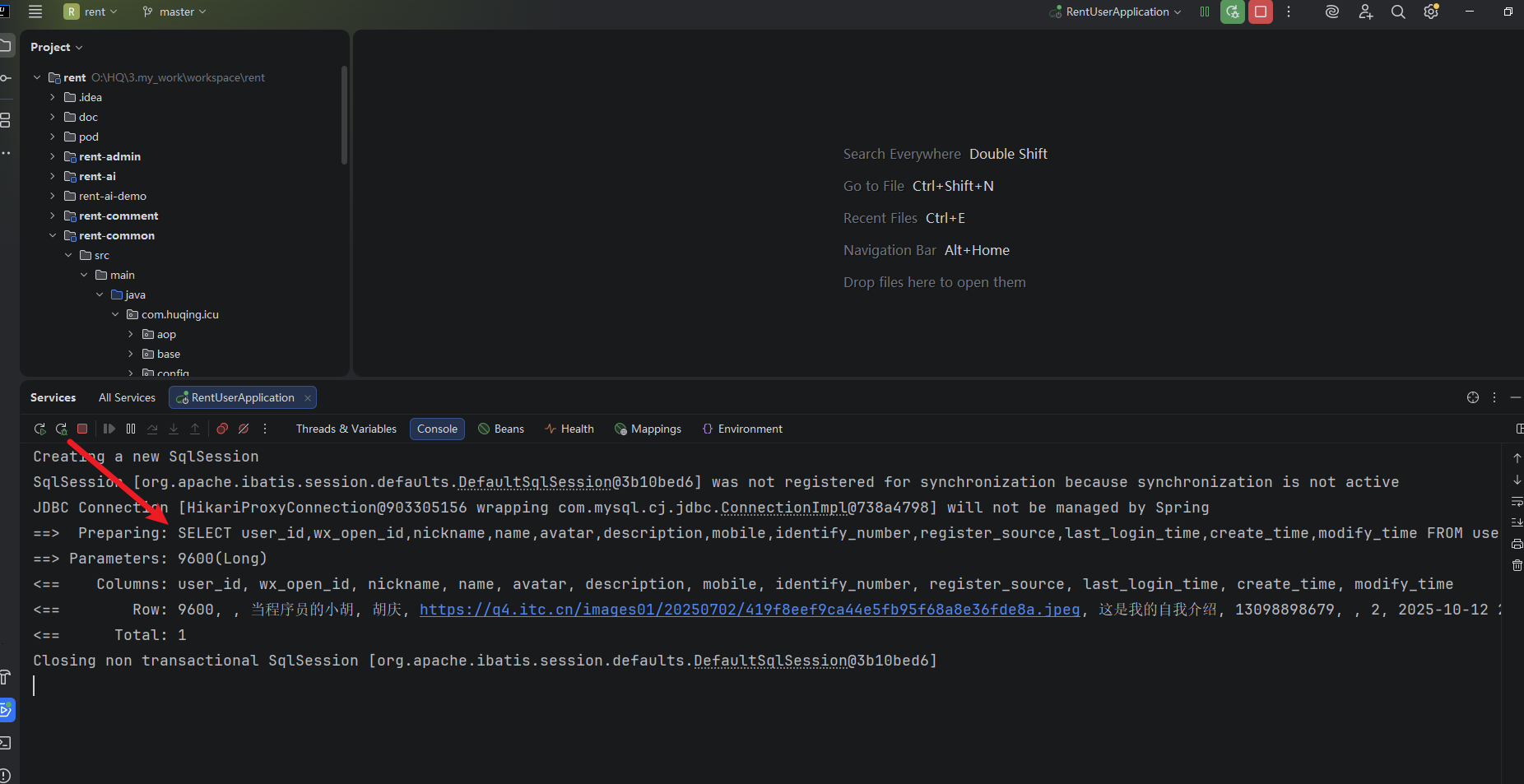Hide the Services tool window
This screenshot has width=1524, height=784.
point(1516,397)
